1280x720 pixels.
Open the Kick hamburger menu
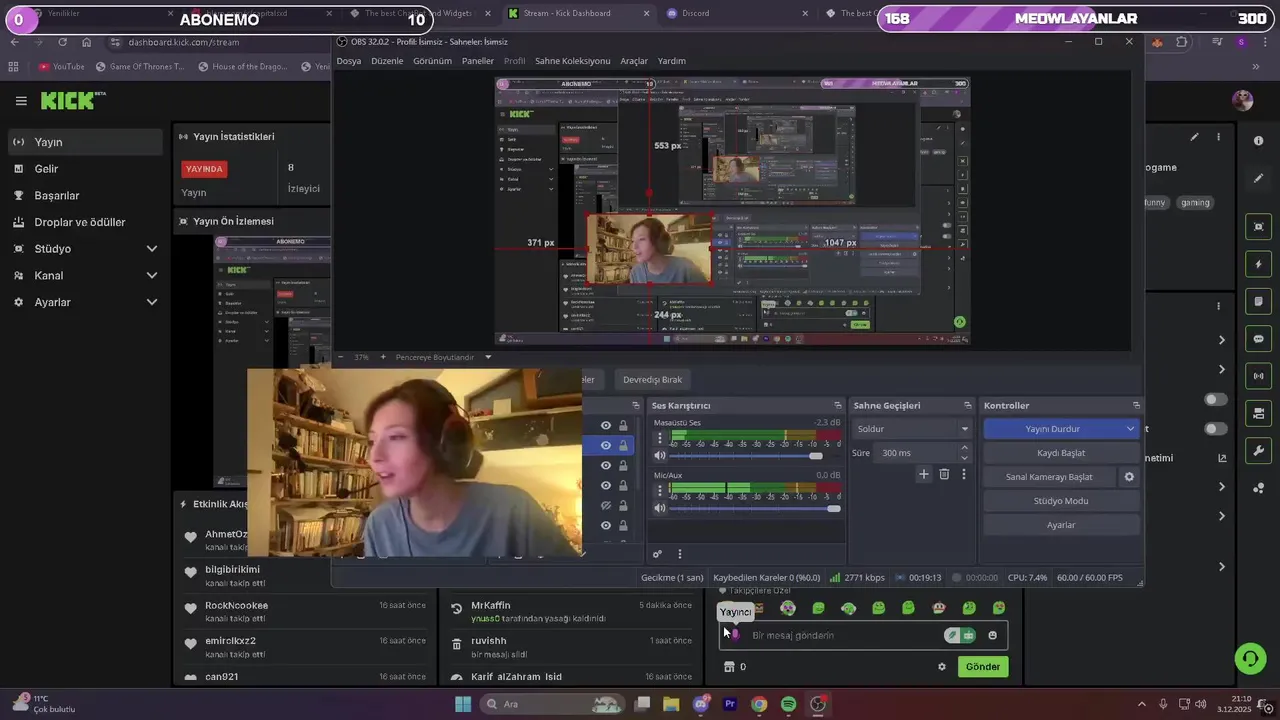[x=21, y=100]
